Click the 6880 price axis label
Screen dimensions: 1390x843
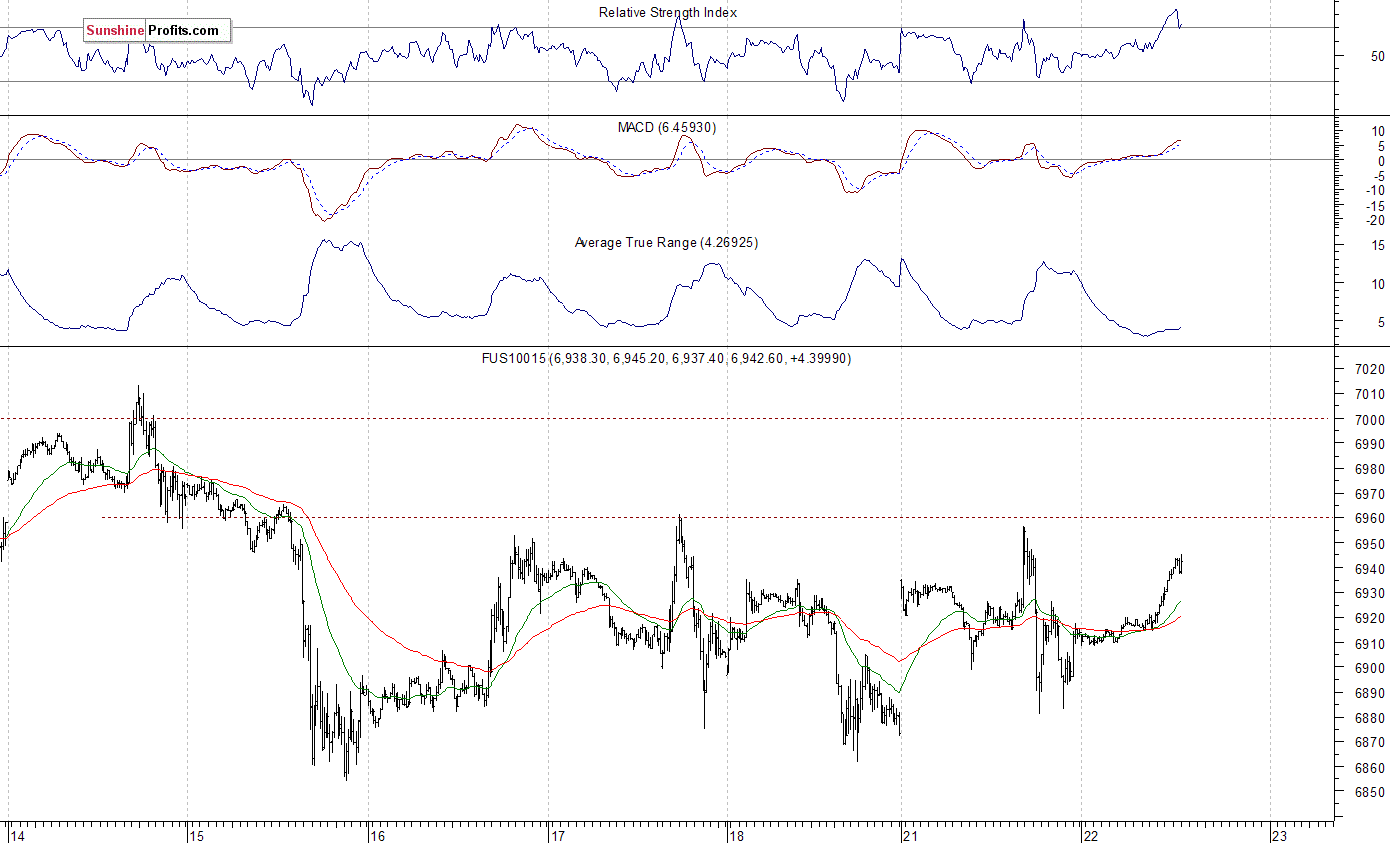point(1370,718)
